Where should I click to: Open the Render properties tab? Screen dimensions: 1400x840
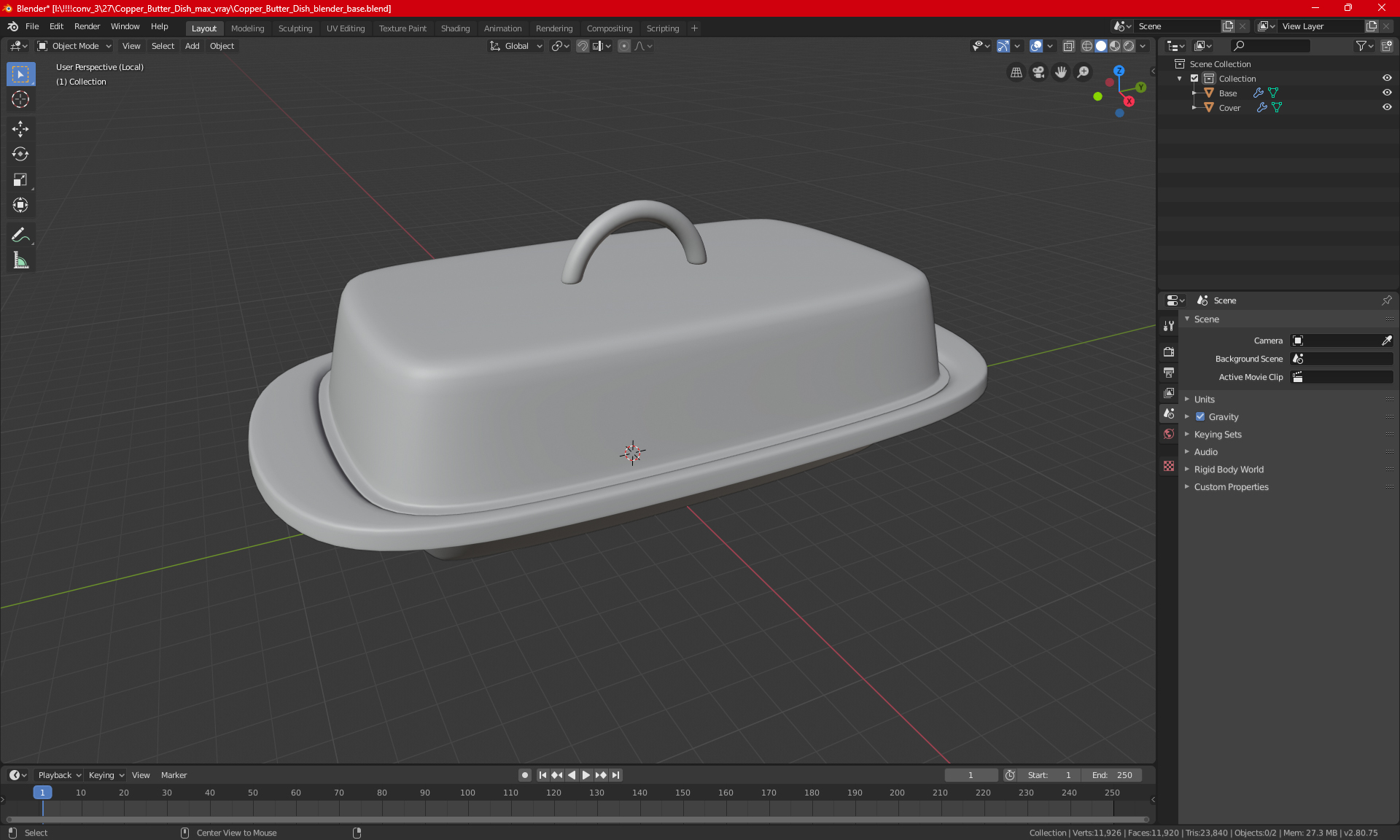pos(1169,351)
